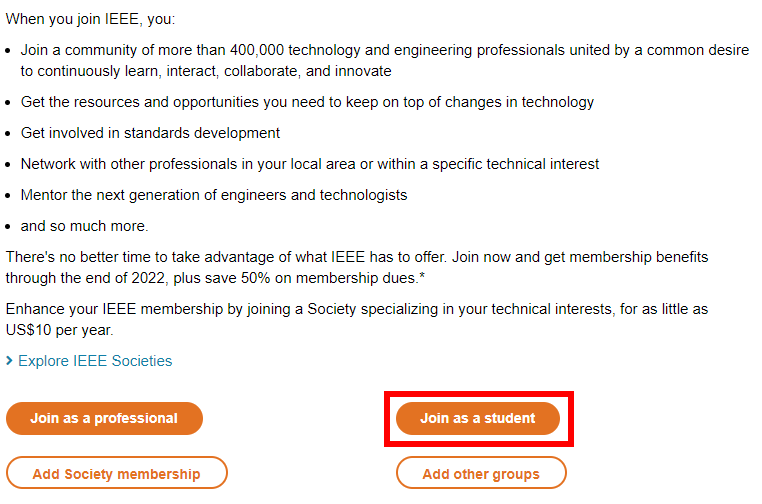Click the "US$10 per year." text
Screen dimensions: 762x504
coord(59,330)
